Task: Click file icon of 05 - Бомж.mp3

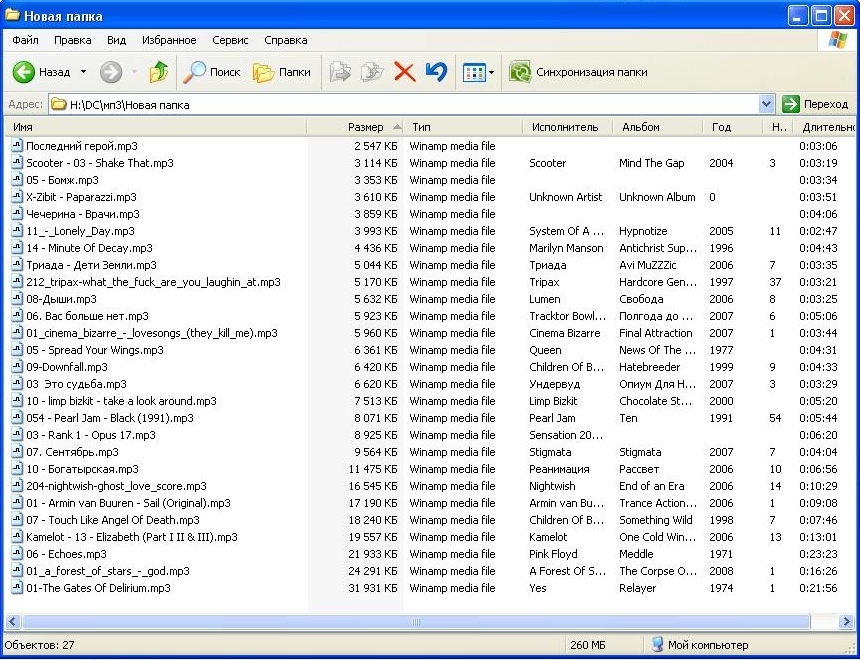Action: pos(17,180)
